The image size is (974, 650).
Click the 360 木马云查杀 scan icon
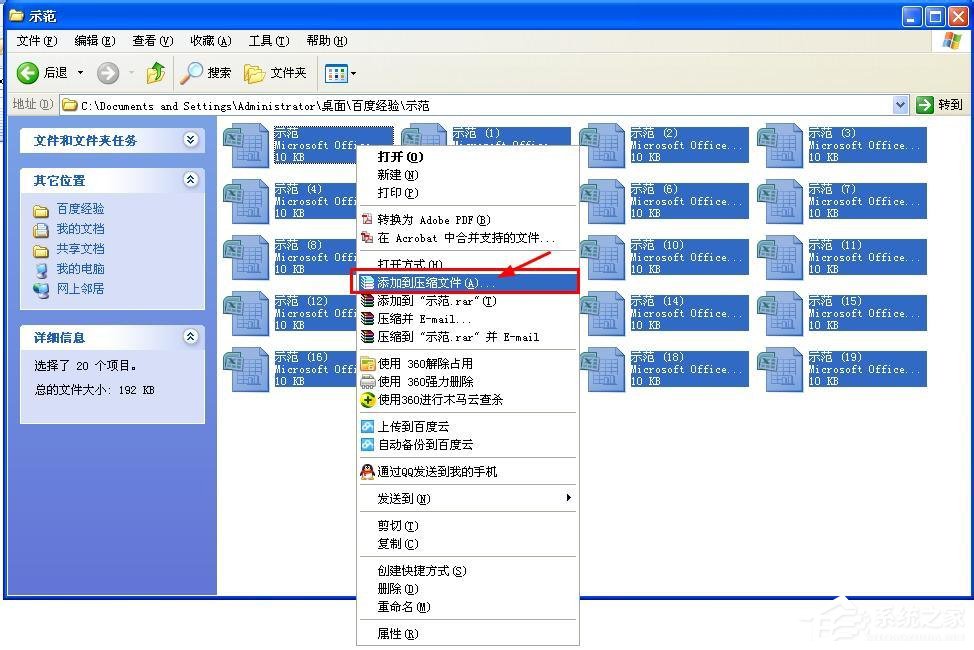click(x=366, y=400)
